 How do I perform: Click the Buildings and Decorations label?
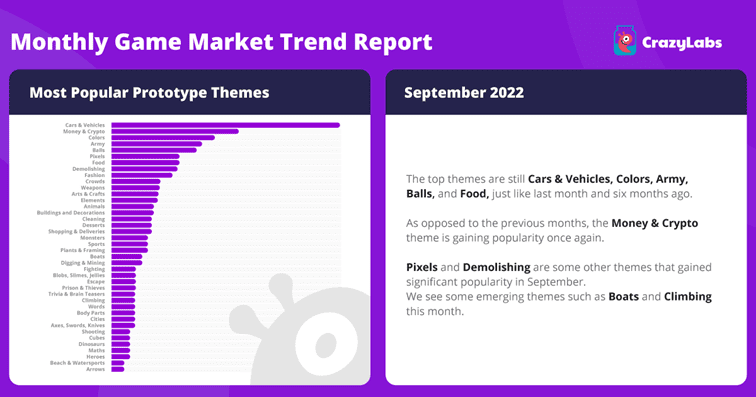tap(71, 213)
